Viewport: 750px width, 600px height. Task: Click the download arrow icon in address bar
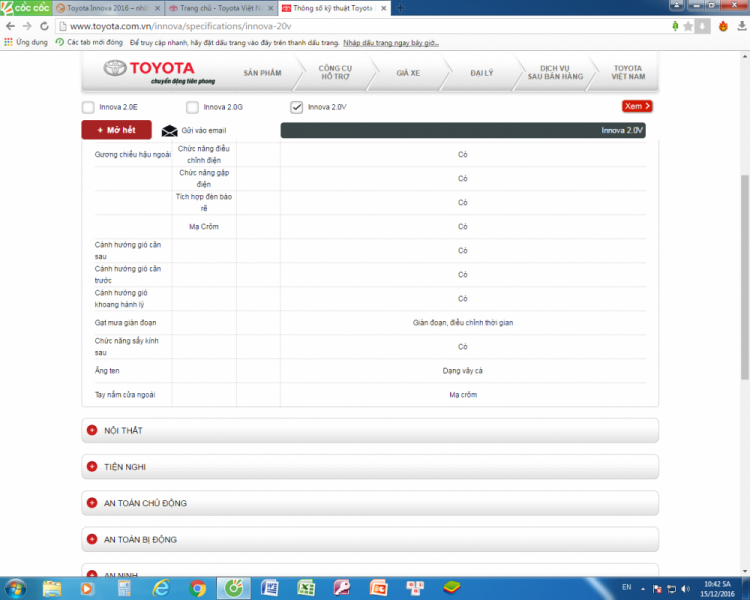coord(702,26)
